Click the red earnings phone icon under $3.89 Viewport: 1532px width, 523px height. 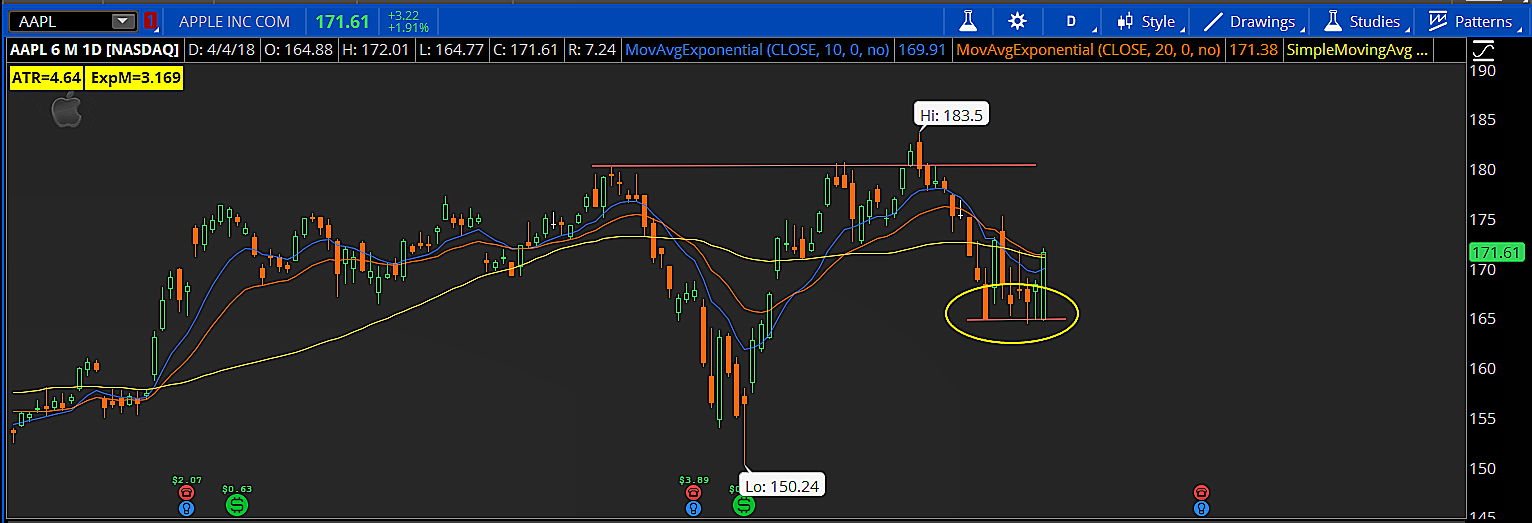point(692,492)
